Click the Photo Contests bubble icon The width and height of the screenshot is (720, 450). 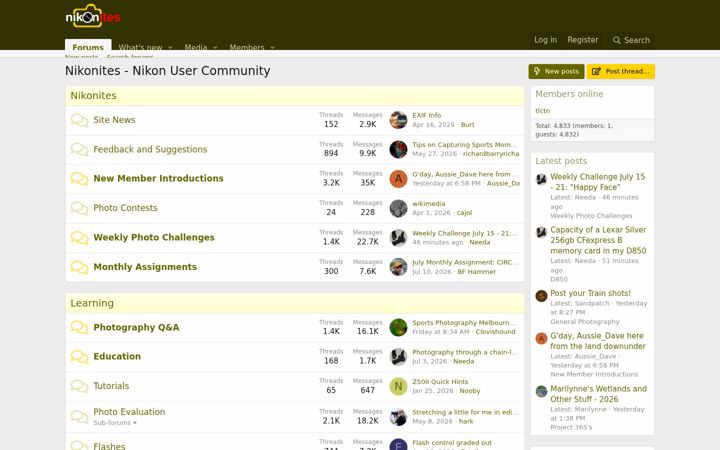[79, 208]
